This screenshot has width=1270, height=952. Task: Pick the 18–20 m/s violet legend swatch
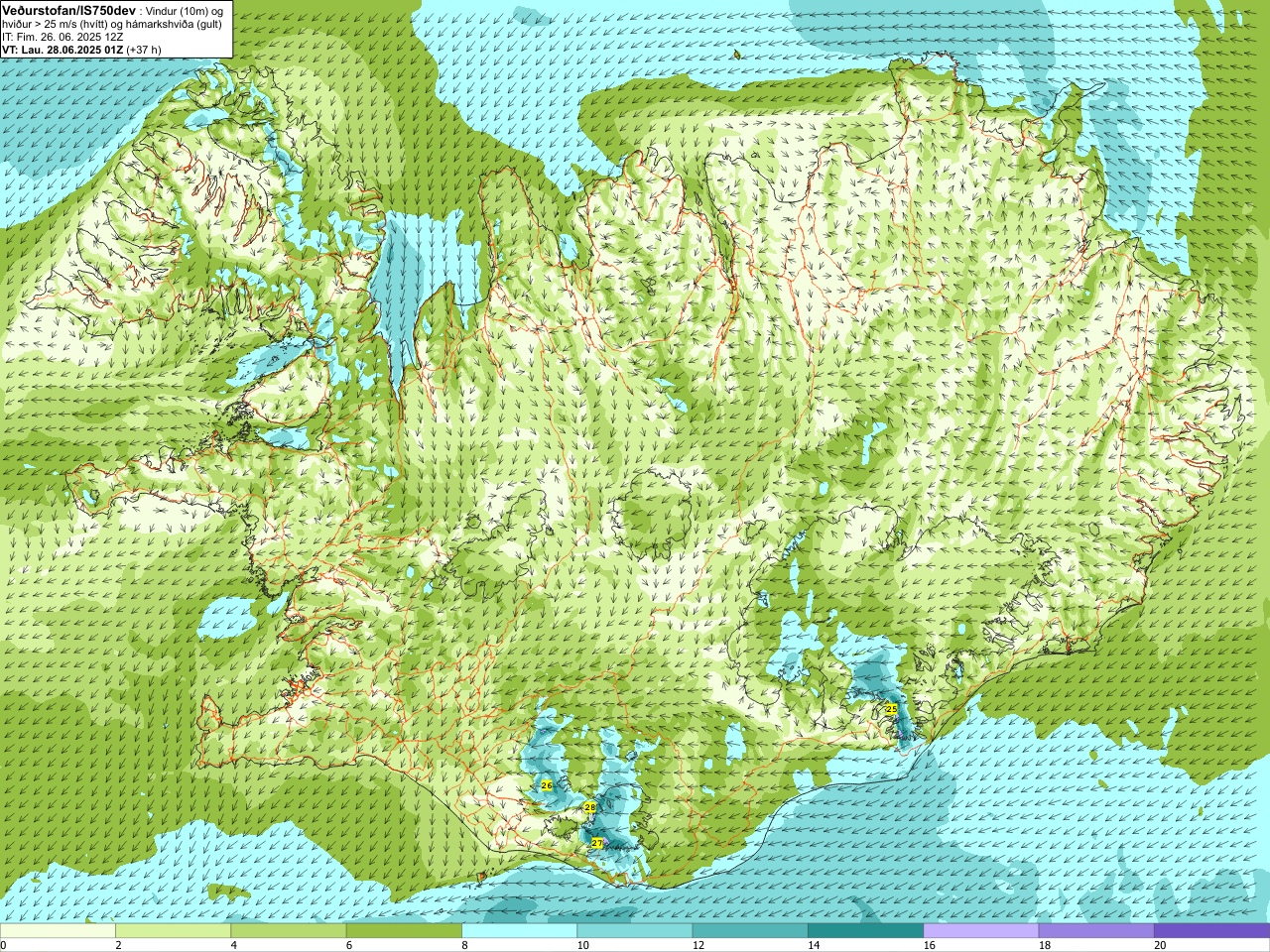click(1095, 931)
